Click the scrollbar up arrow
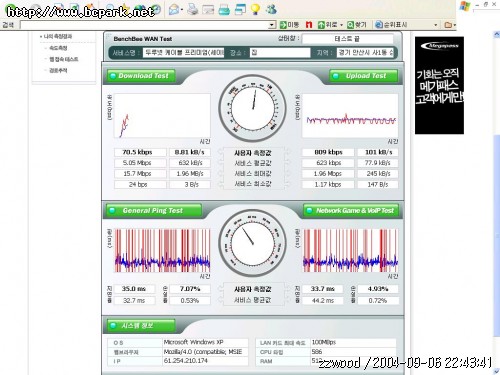 pyautogui.click(x=496, y=34)
